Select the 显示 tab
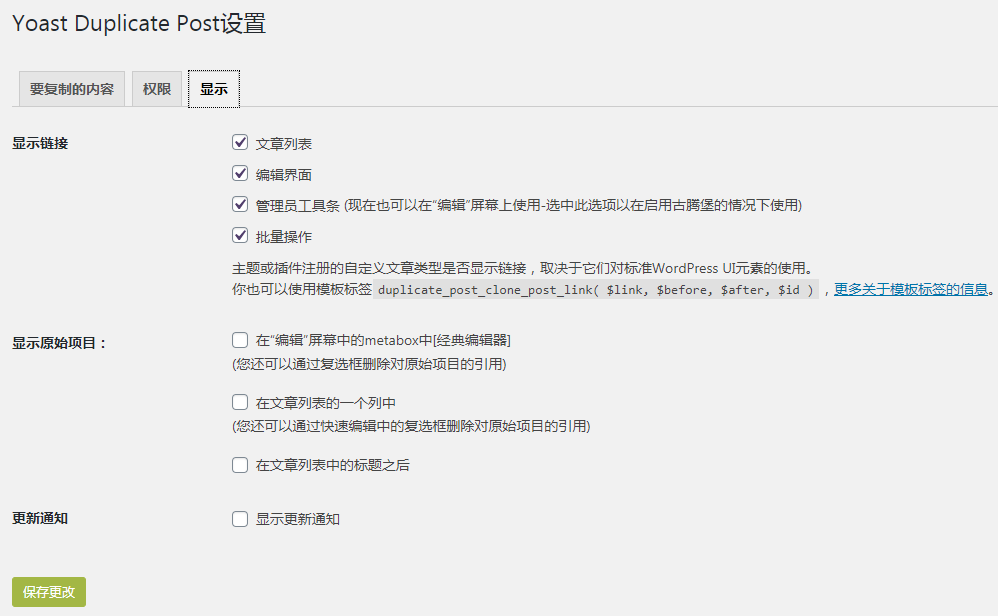 [x=213, y=88]
